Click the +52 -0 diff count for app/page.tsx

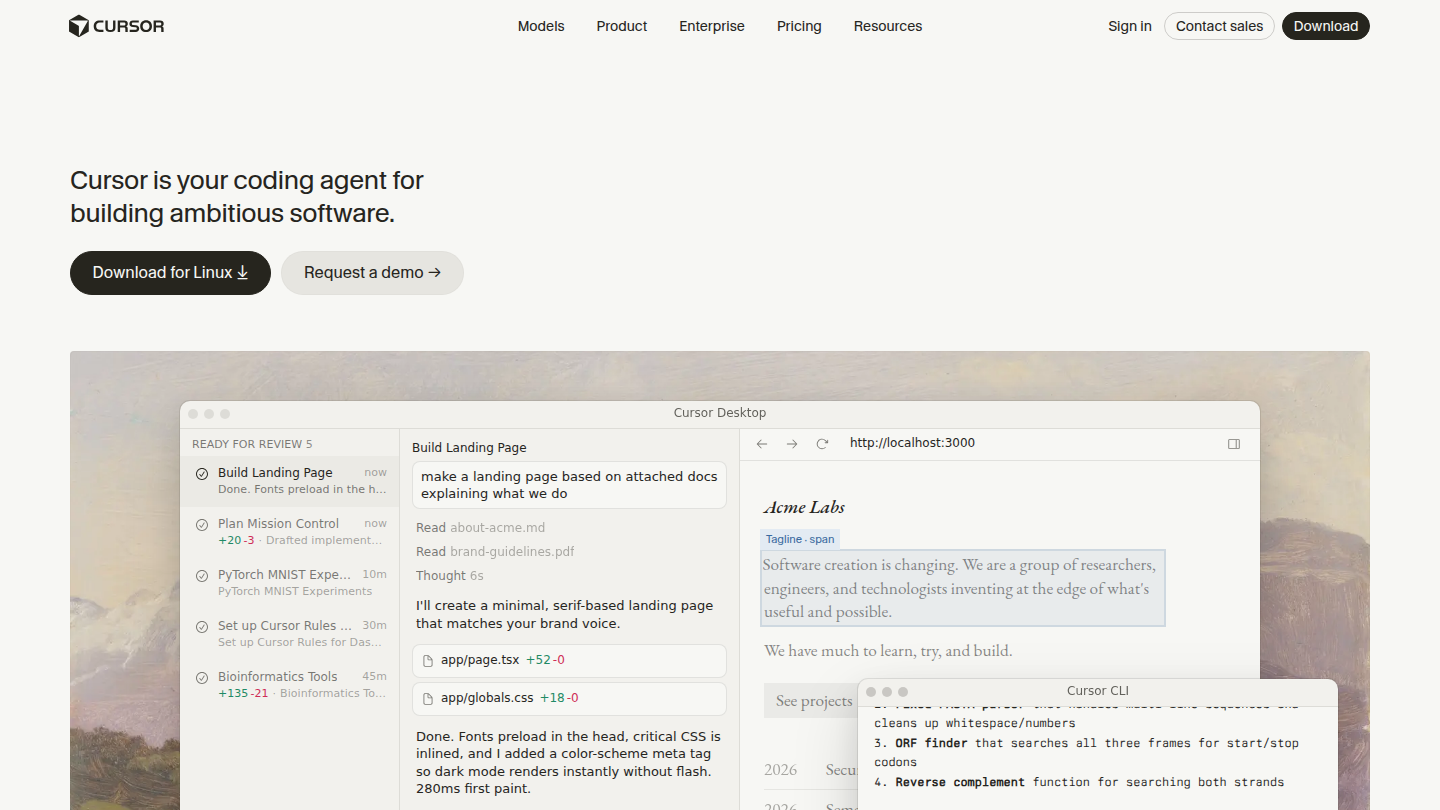[545, 660]
